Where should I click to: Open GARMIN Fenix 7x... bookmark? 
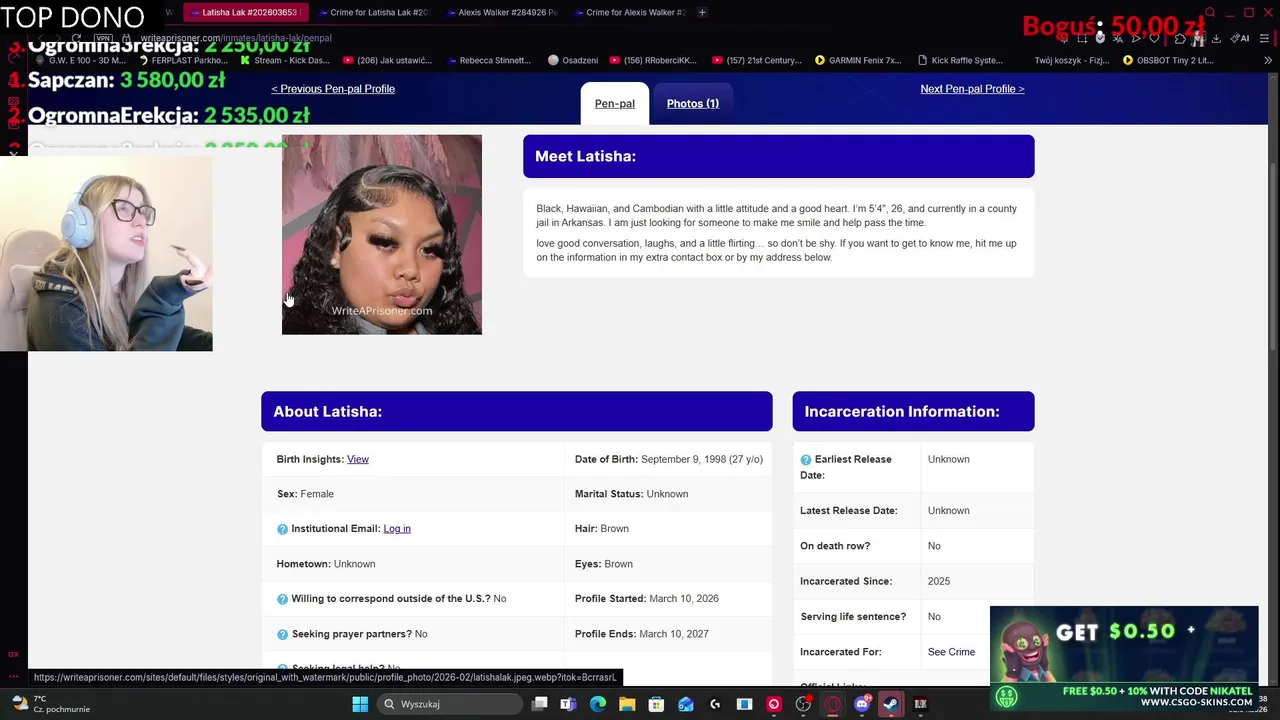click(x=858, y=60)
